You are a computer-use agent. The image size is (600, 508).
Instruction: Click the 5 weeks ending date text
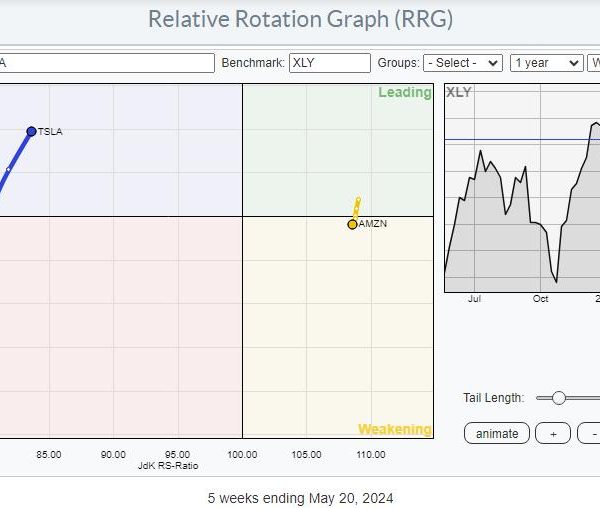click(x=300, y=498)
